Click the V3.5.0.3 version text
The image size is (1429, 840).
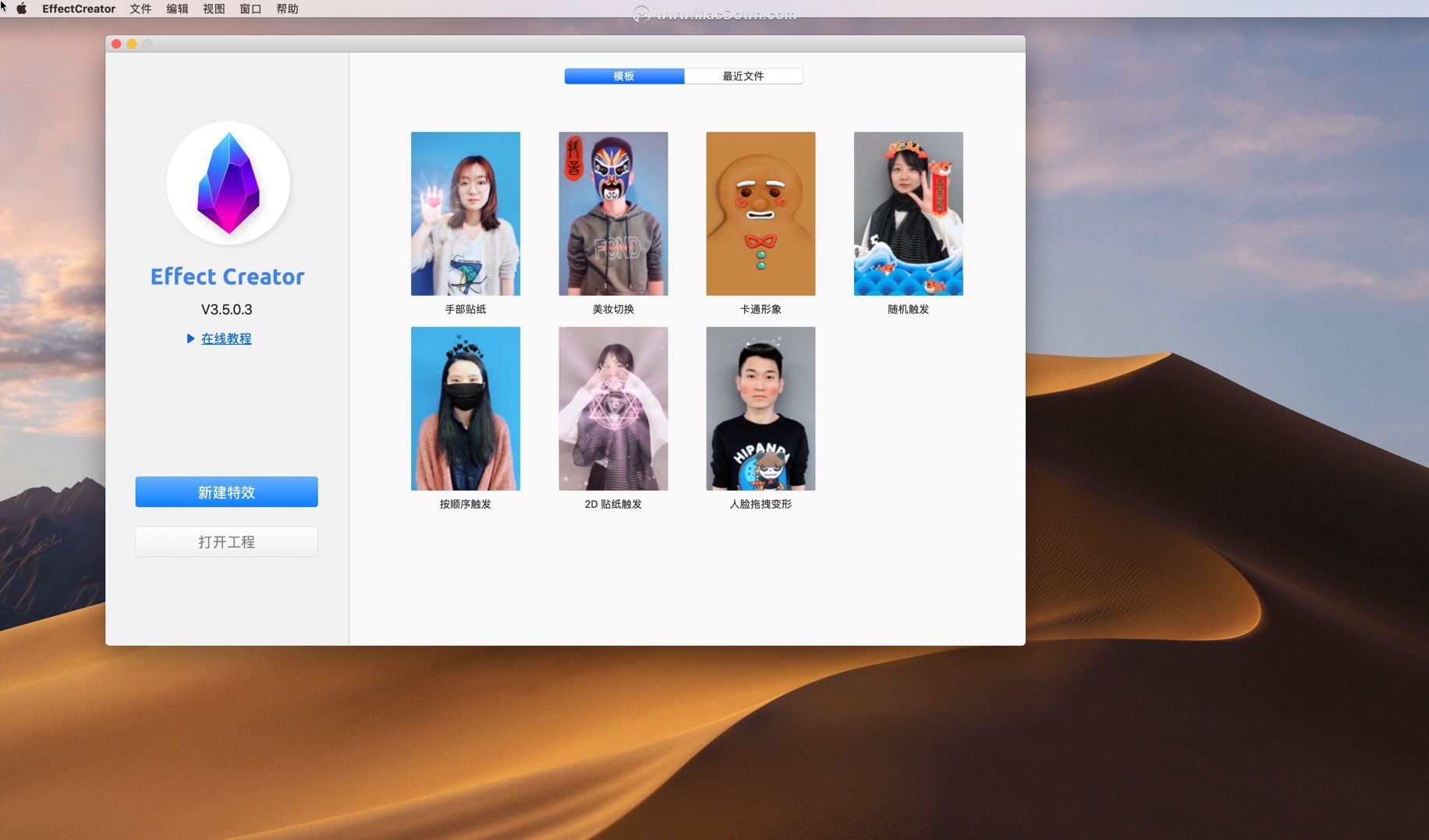pos(227,310)
